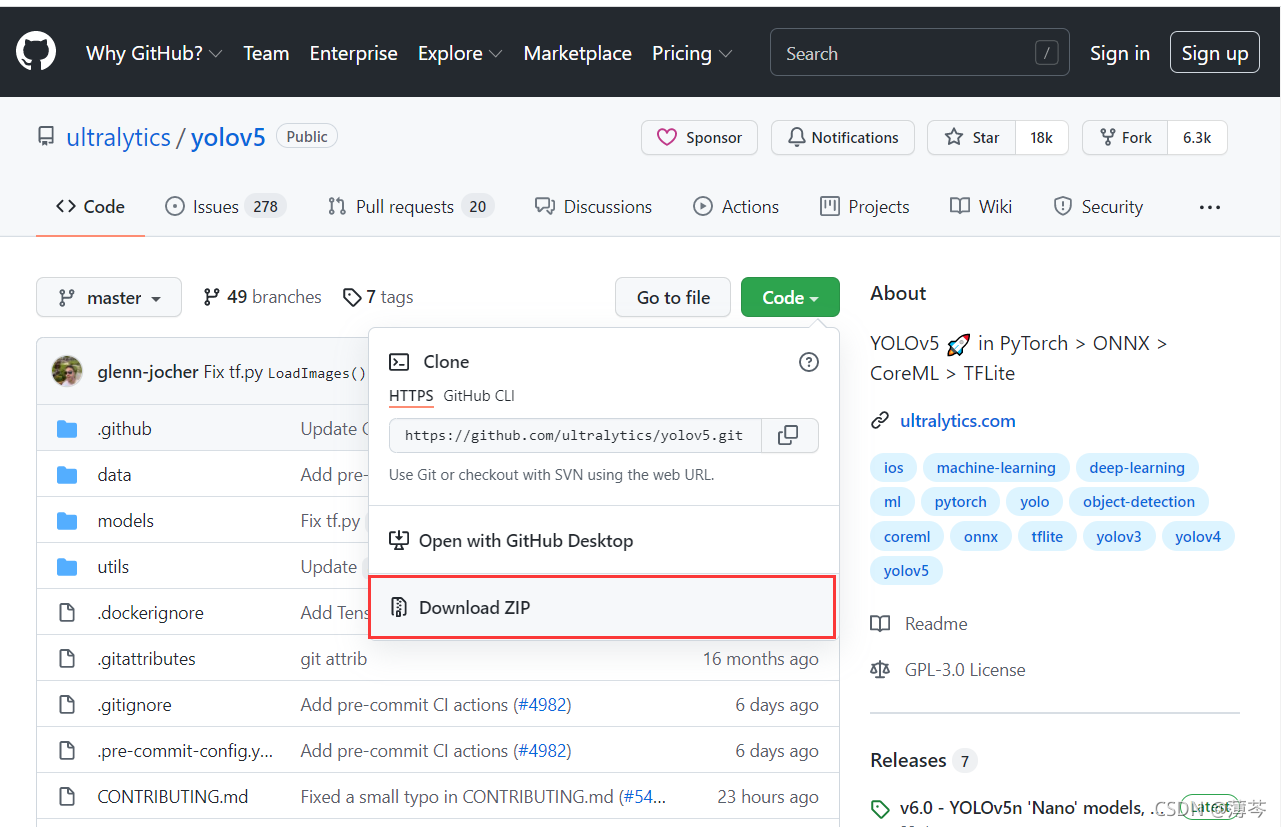Fork the repository with Fork button
Image resolution: width=1281 pixels, height=827 pixels.
coord(1125,138)
